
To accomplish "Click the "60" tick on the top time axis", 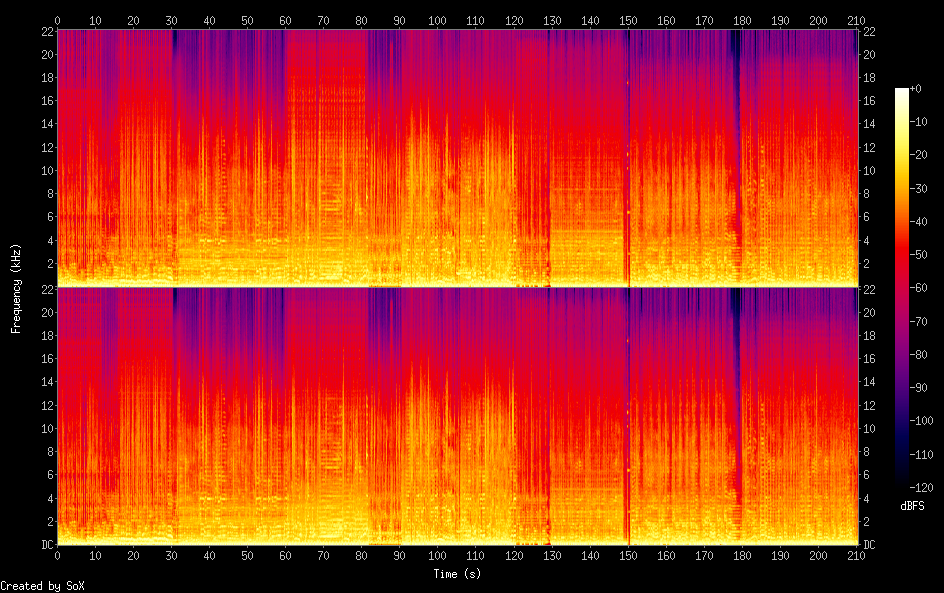I will coord(286,20).
